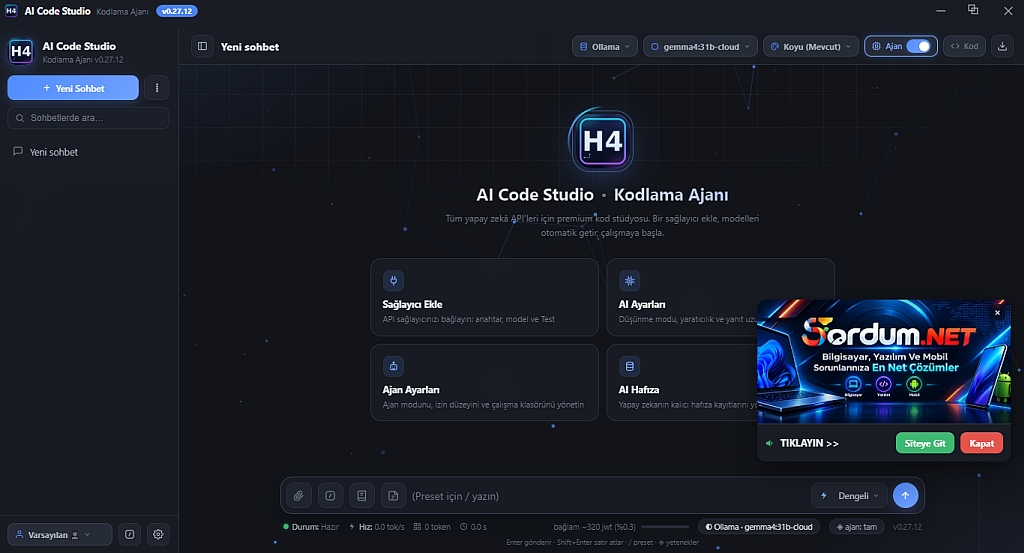The width and height of the screenshot is (1024, 553).
Task: Open the three-dot menu next to Yeni Sohbet
Action: tap(157, 87)
